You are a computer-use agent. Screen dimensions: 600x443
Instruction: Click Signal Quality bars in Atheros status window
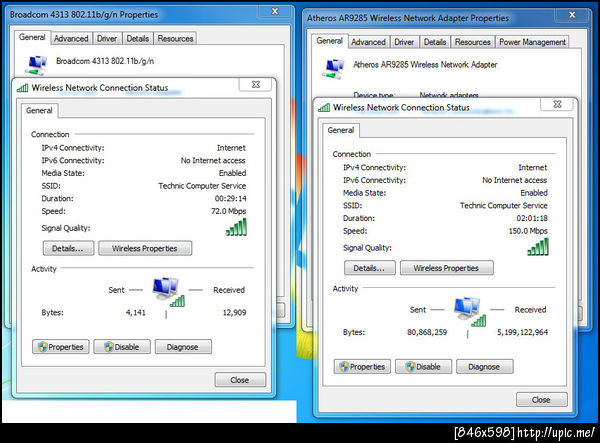[538, 247]
